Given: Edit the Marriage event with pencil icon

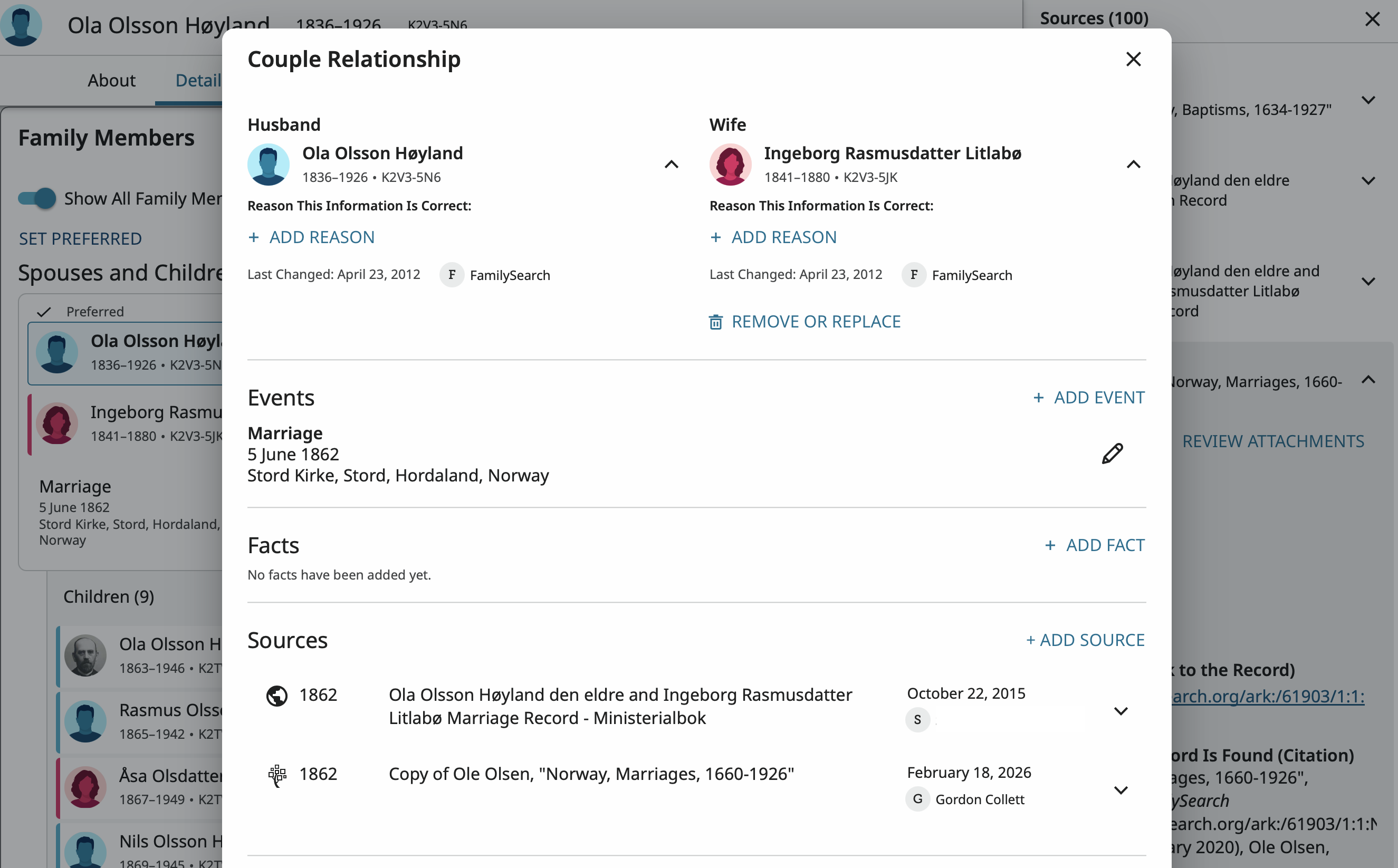Looking at the screenshot, I should pos(1112,454).
